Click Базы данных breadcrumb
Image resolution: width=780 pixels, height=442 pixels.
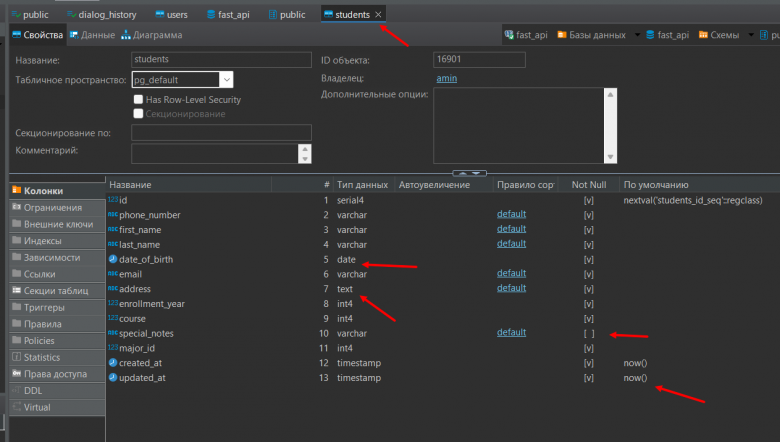591,35
